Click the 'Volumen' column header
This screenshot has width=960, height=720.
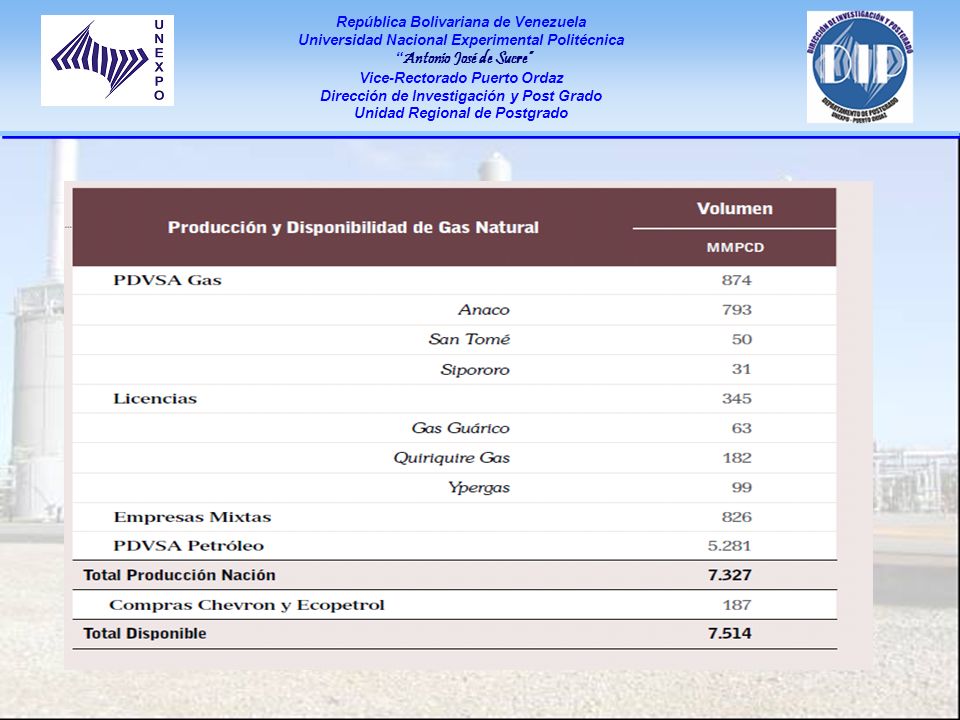[735, 208]
